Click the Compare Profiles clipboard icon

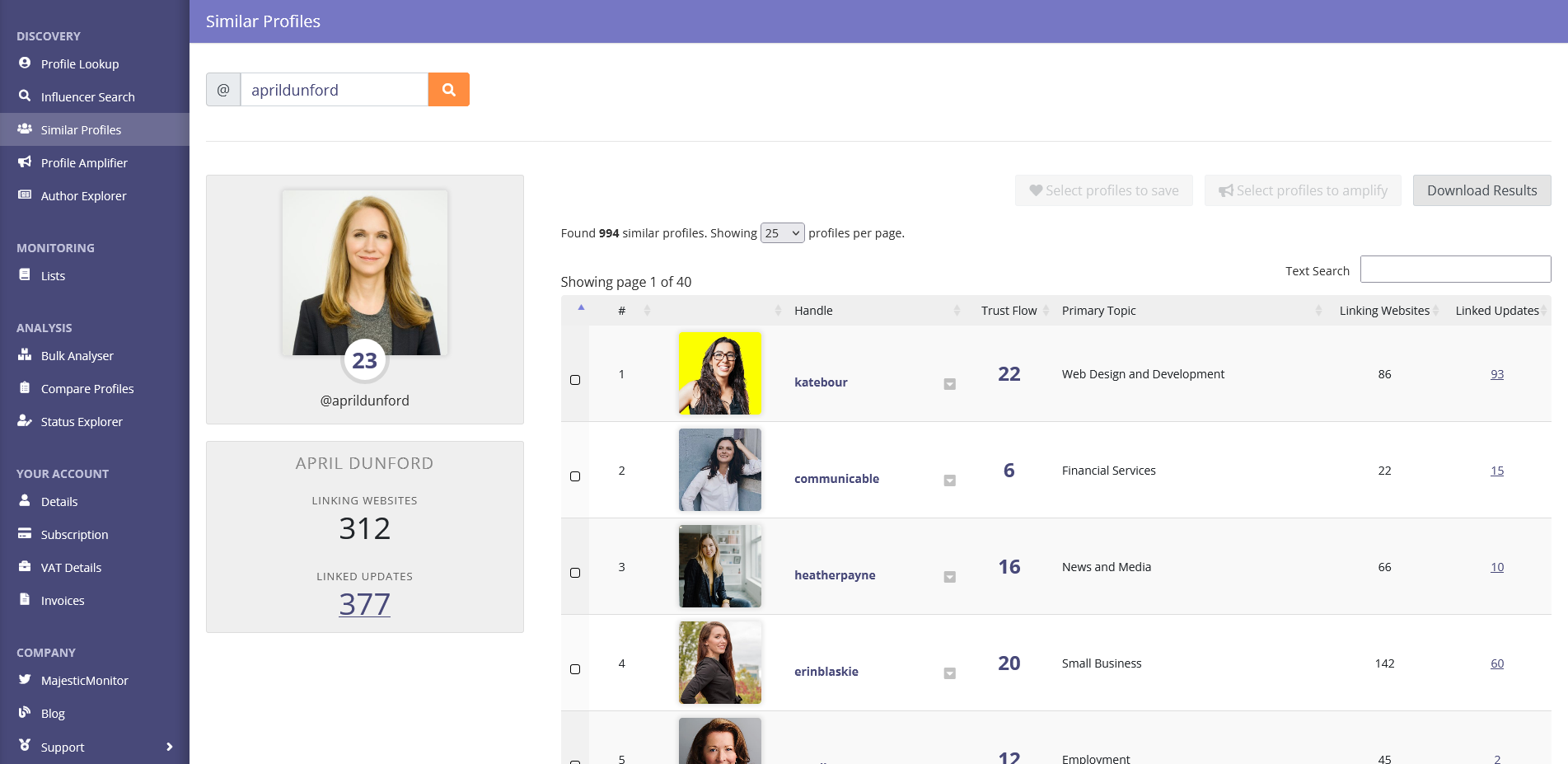[x=25, y=387]
